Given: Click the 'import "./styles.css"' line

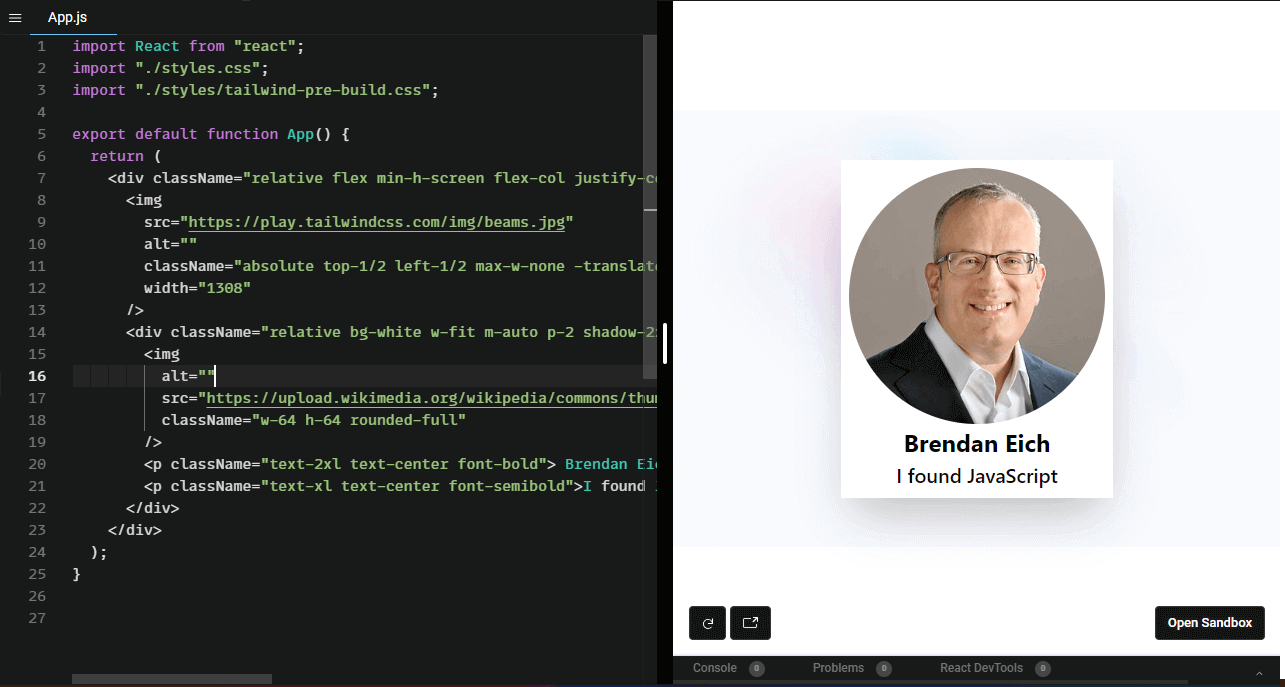Looking at the screenshot, I should coord(171,68).
